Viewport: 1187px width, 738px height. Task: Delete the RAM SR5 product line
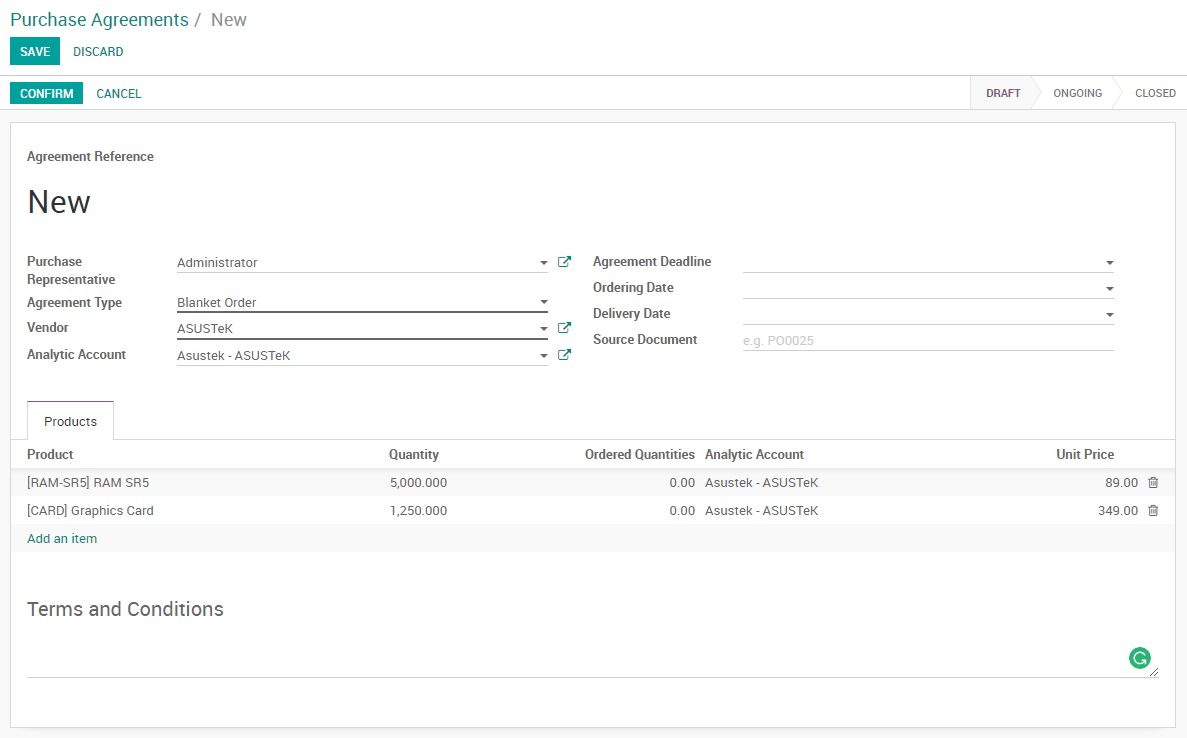[x=1153, y=483]
